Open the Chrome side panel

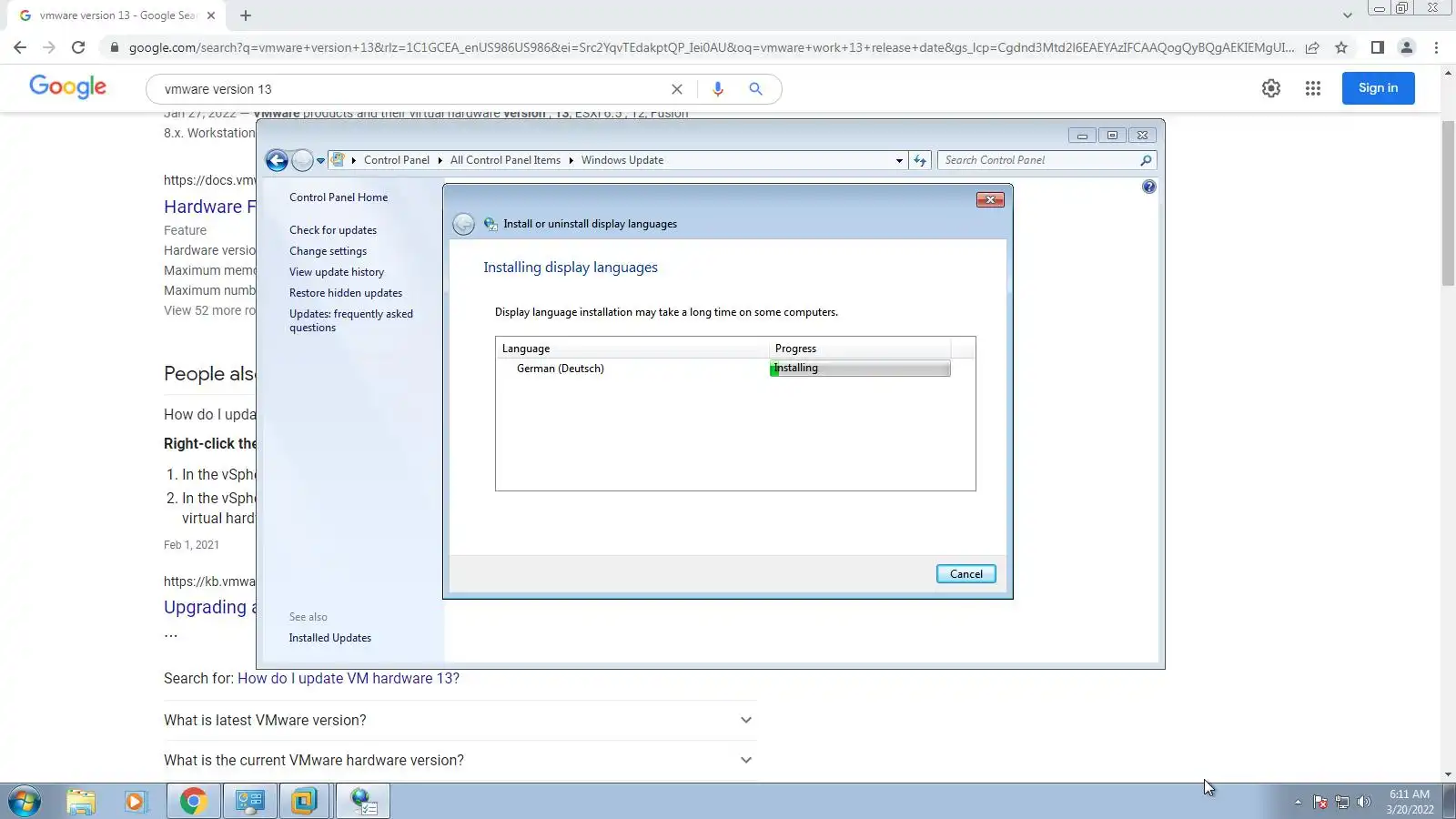tap(1378, 47)
